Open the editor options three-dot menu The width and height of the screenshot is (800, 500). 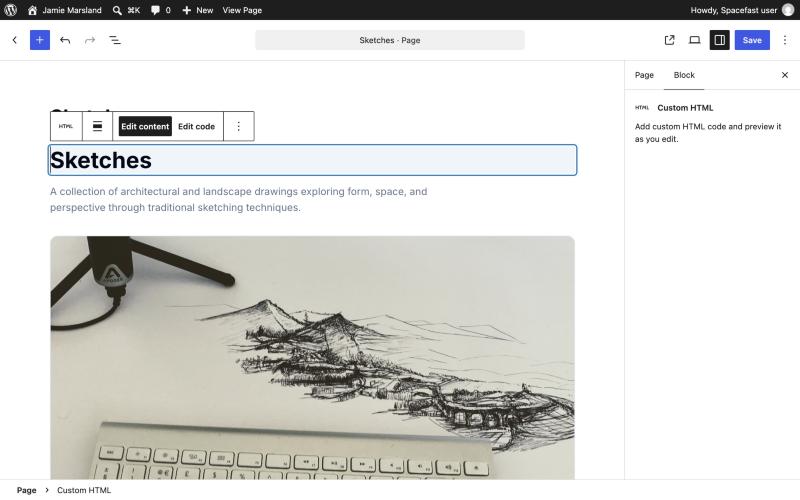coord(785,40)
